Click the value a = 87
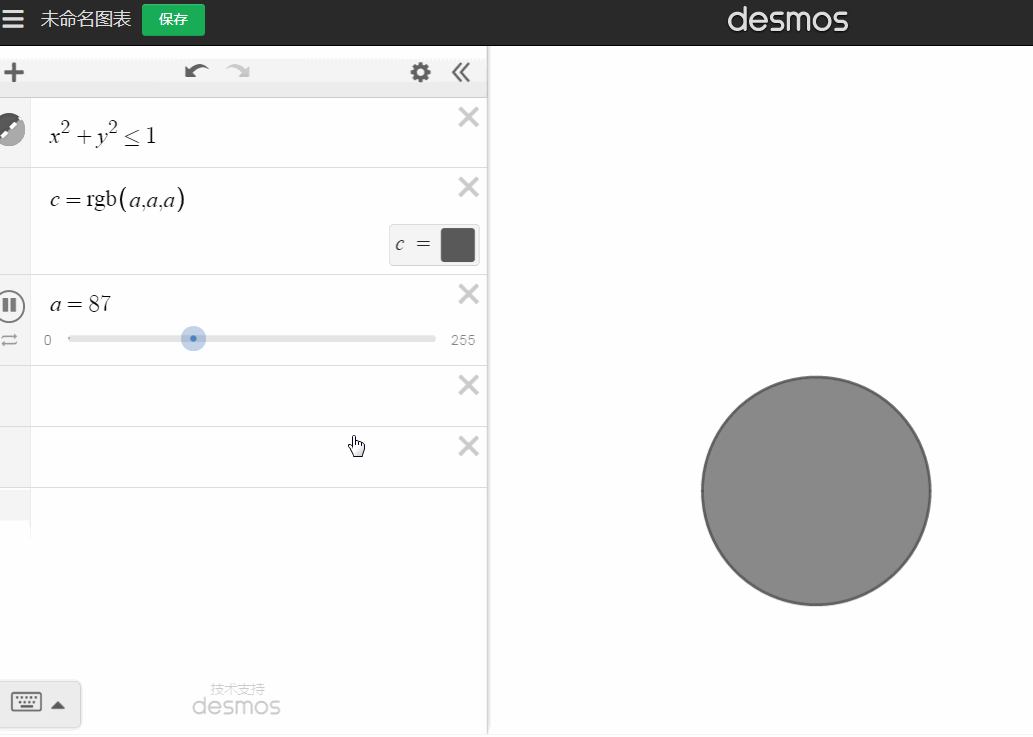This screenshot has height=737, width=1033. (80, 304)
